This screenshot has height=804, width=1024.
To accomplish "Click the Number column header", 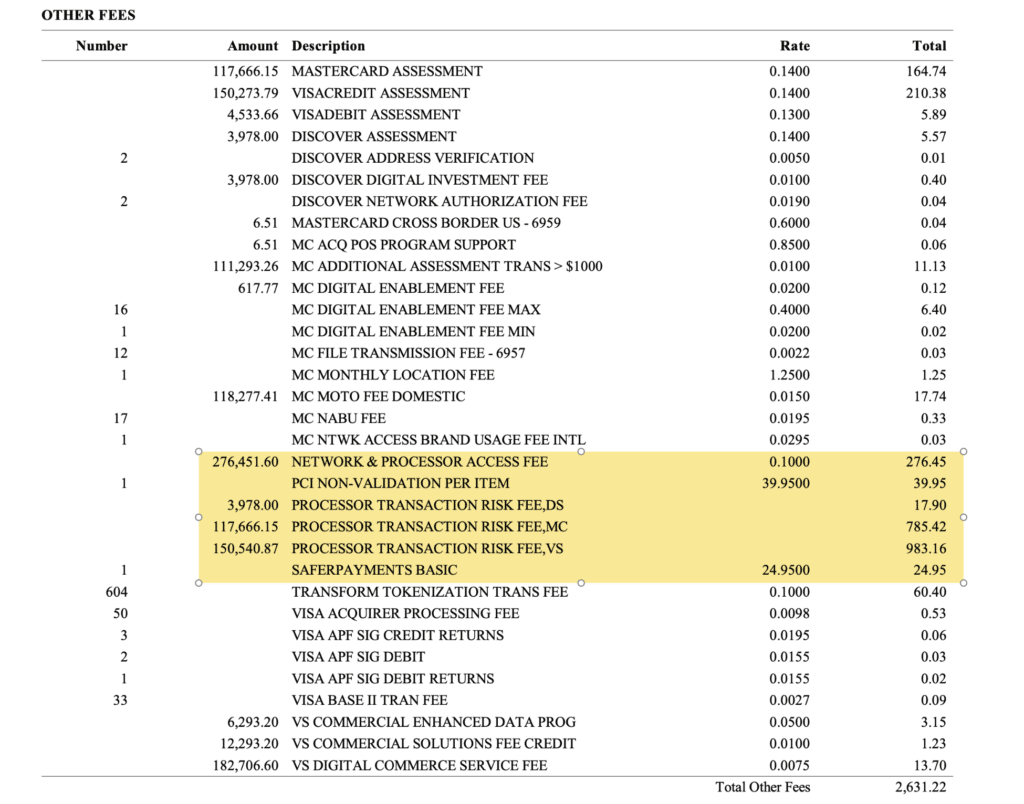I will click(x=102, y=46).
